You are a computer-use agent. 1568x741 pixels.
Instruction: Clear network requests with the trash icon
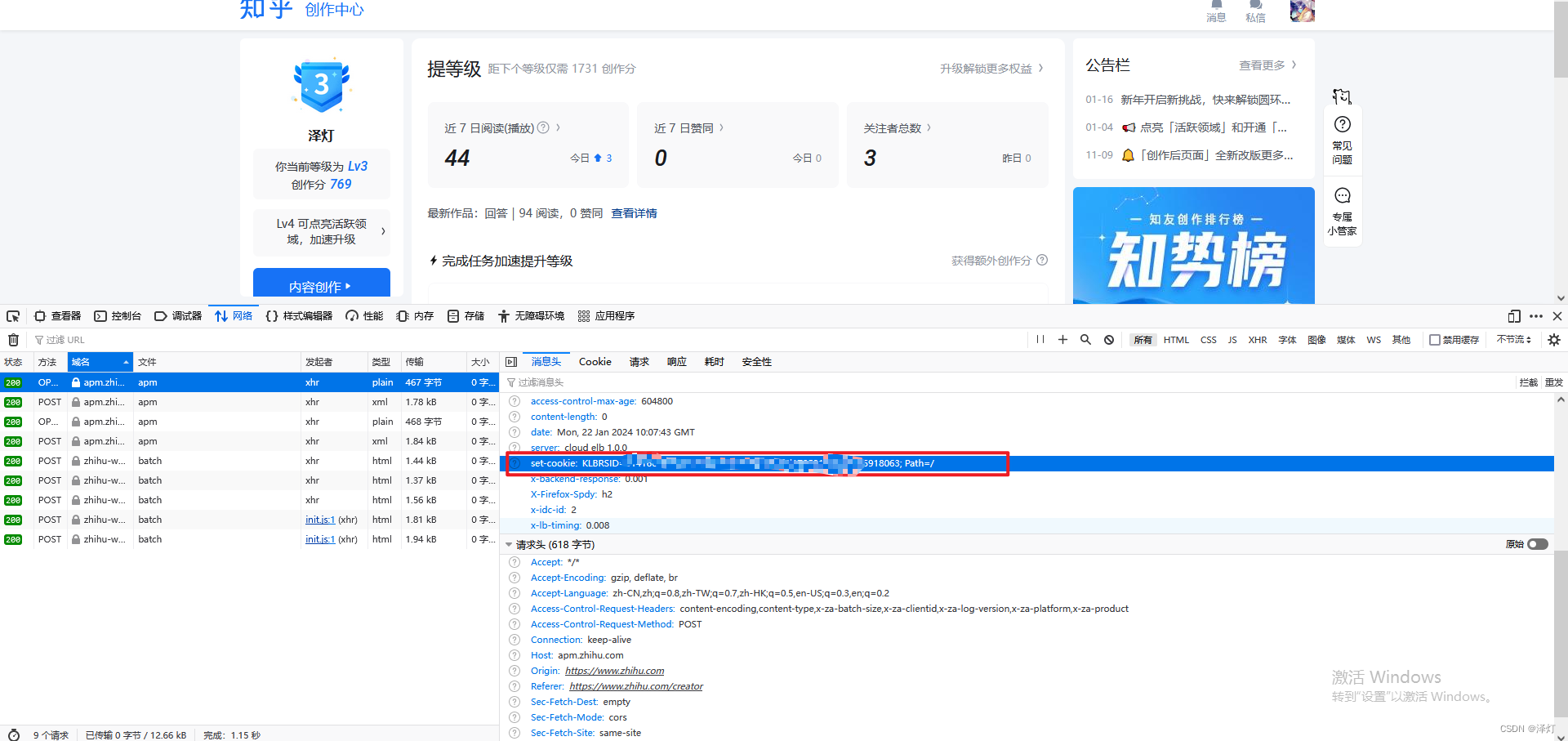14,340
